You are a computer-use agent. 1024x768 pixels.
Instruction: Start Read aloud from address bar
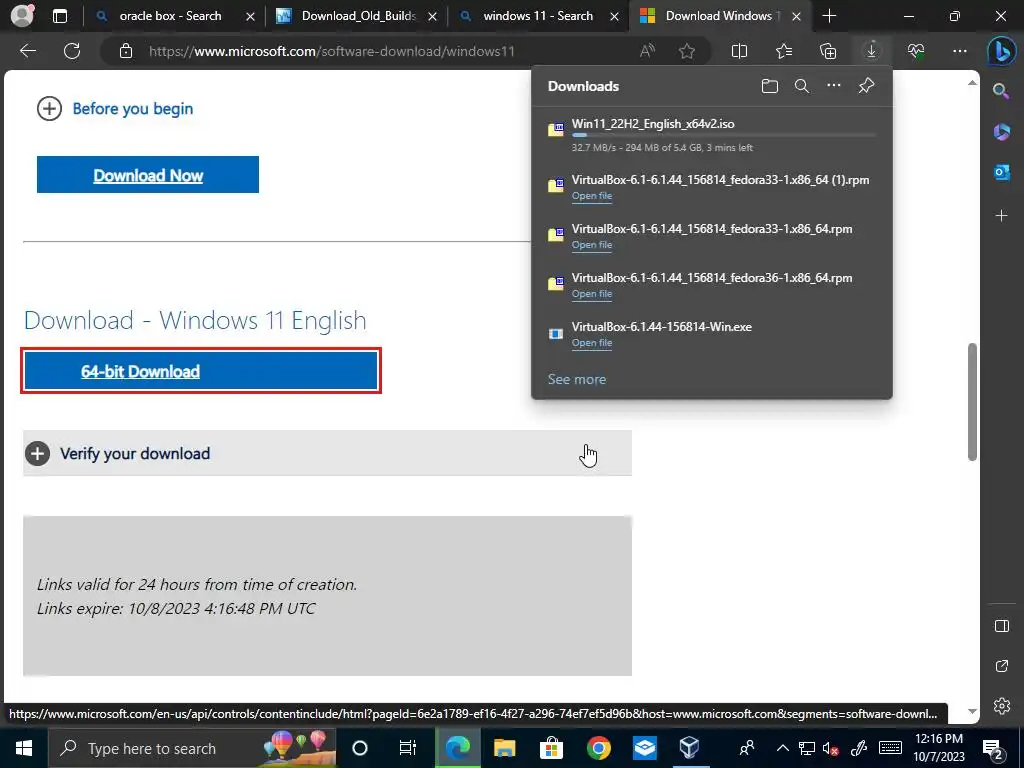(647, 51)
